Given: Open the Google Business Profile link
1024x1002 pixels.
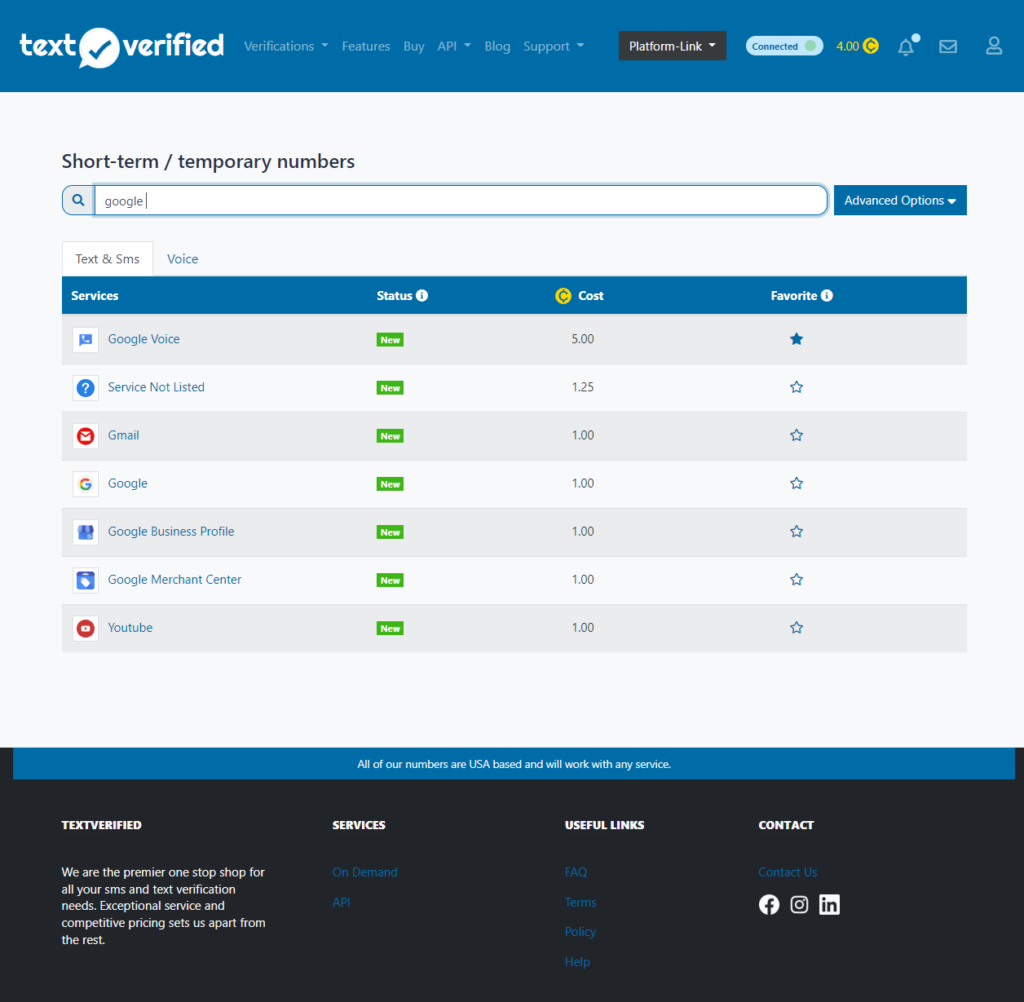Looking at the screenshot, I should tap(171, 532).
